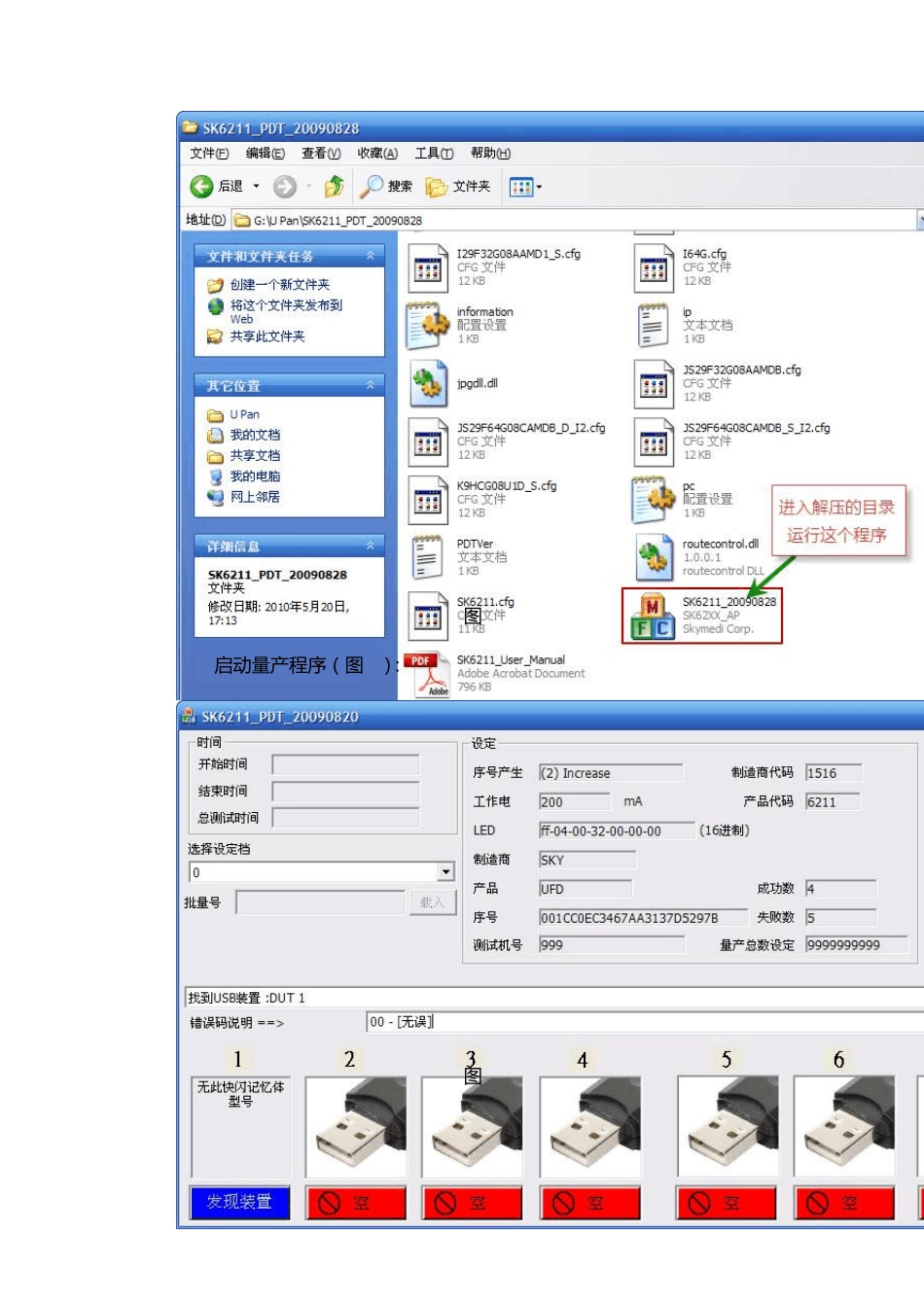Open 我的文档 in other places
The image size is (924, 1307).
[255, 435]
